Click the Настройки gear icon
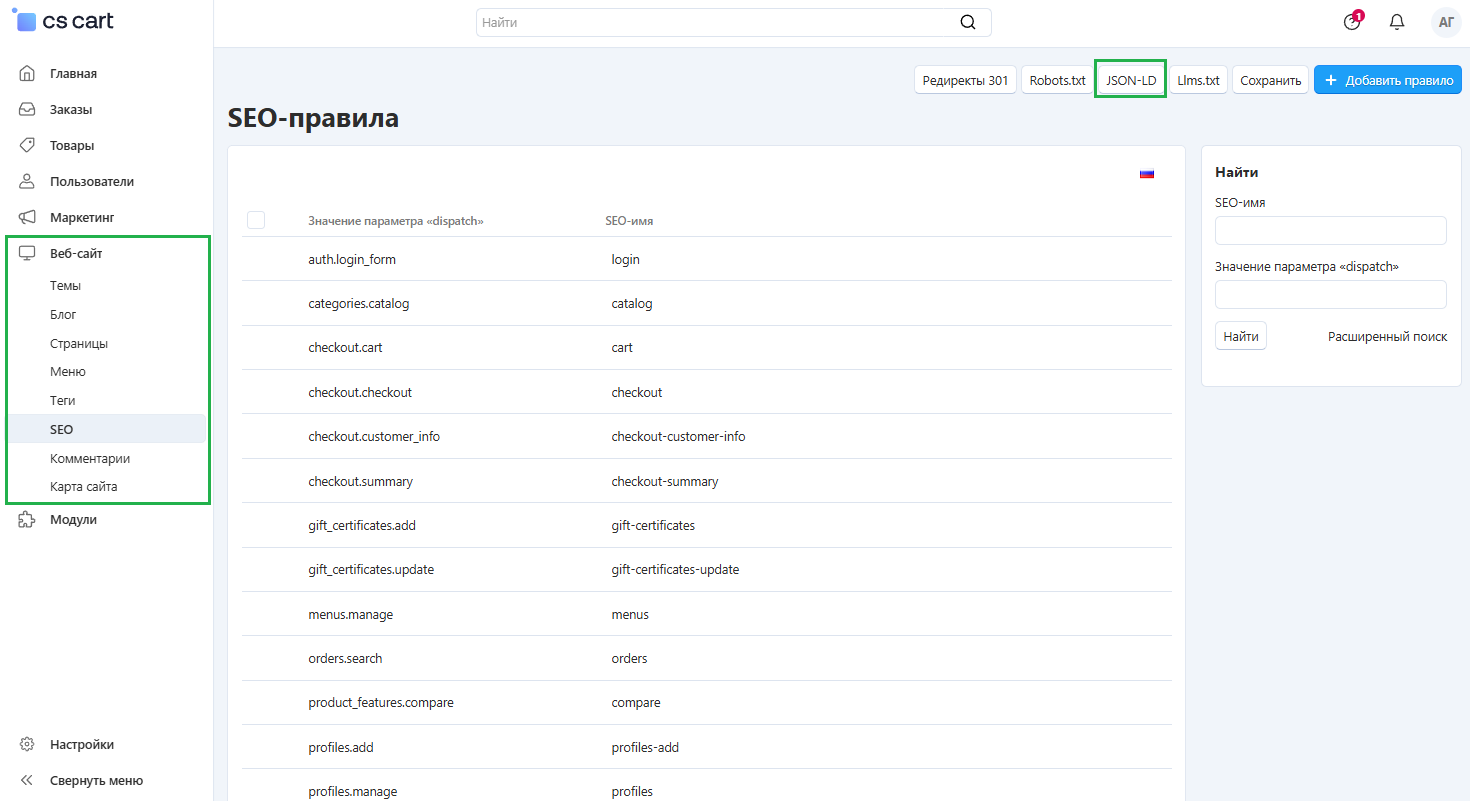The height and width of the screenshot is (801, 1470). (28, 744)
